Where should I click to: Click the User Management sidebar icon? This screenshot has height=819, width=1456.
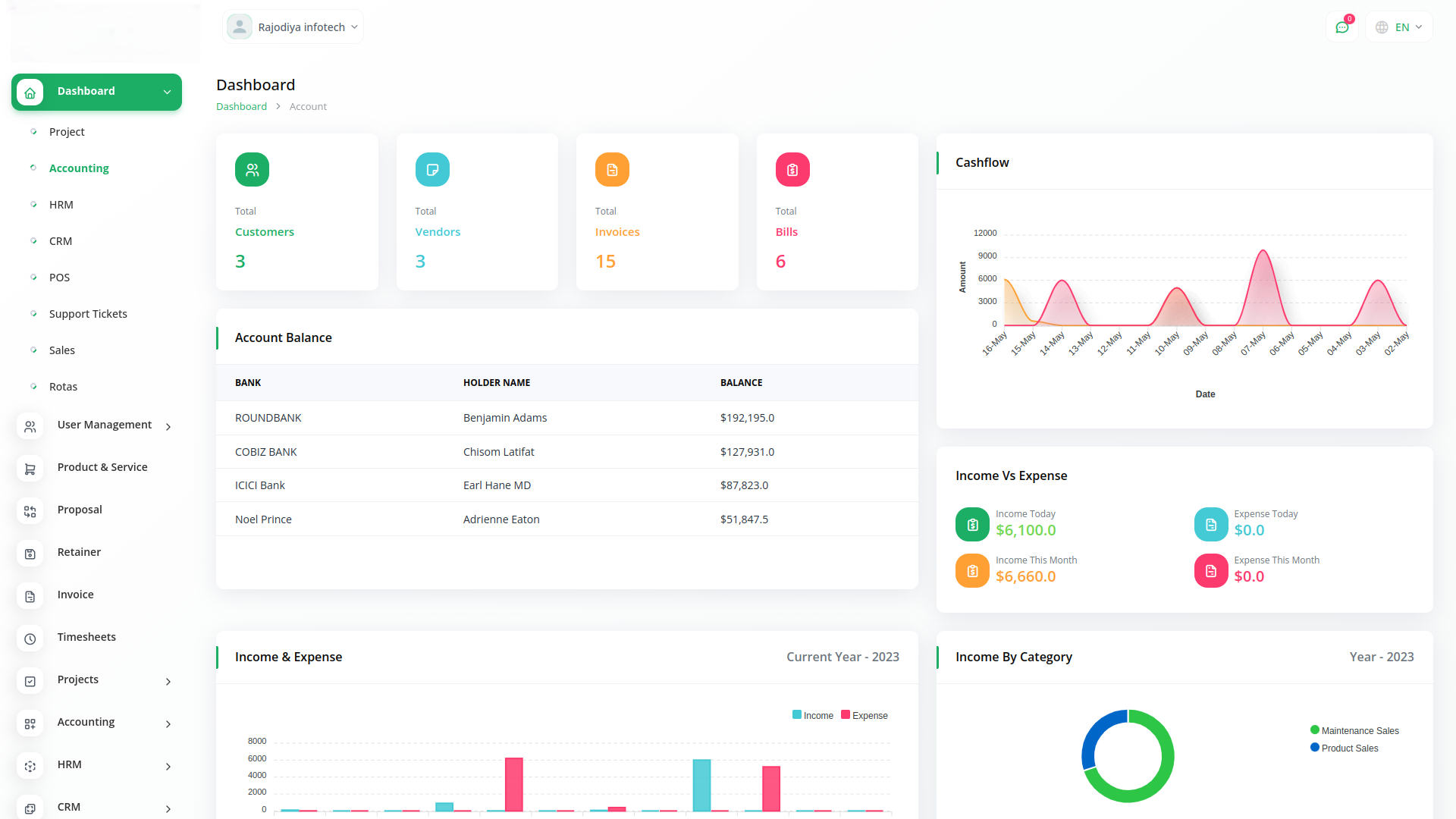pyautogui.click(x=30, y=426)
